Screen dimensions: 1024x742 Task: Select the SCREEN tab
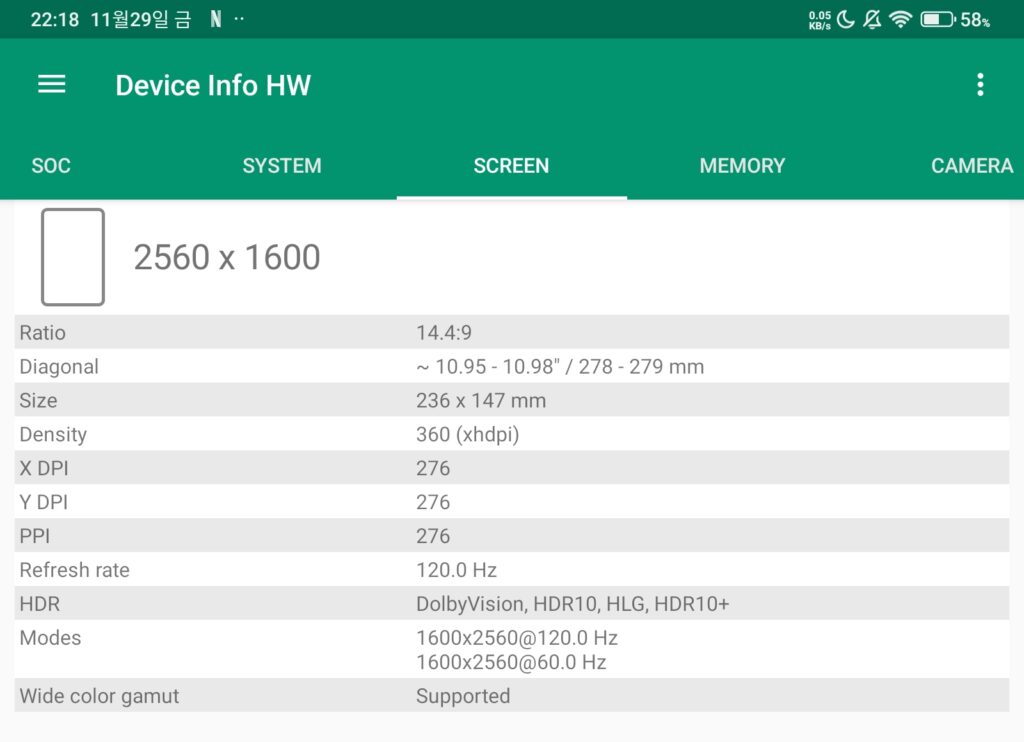point(511,166)
